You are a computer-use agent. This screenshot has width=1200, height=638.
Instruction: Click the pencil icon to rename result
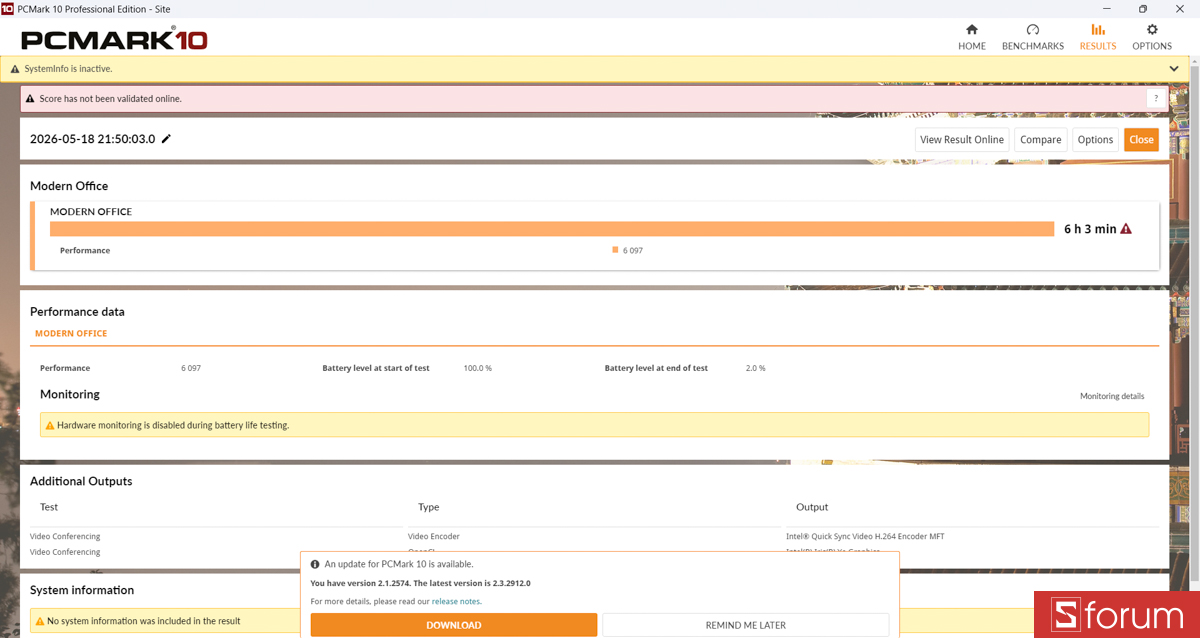[x=166, y=139]
